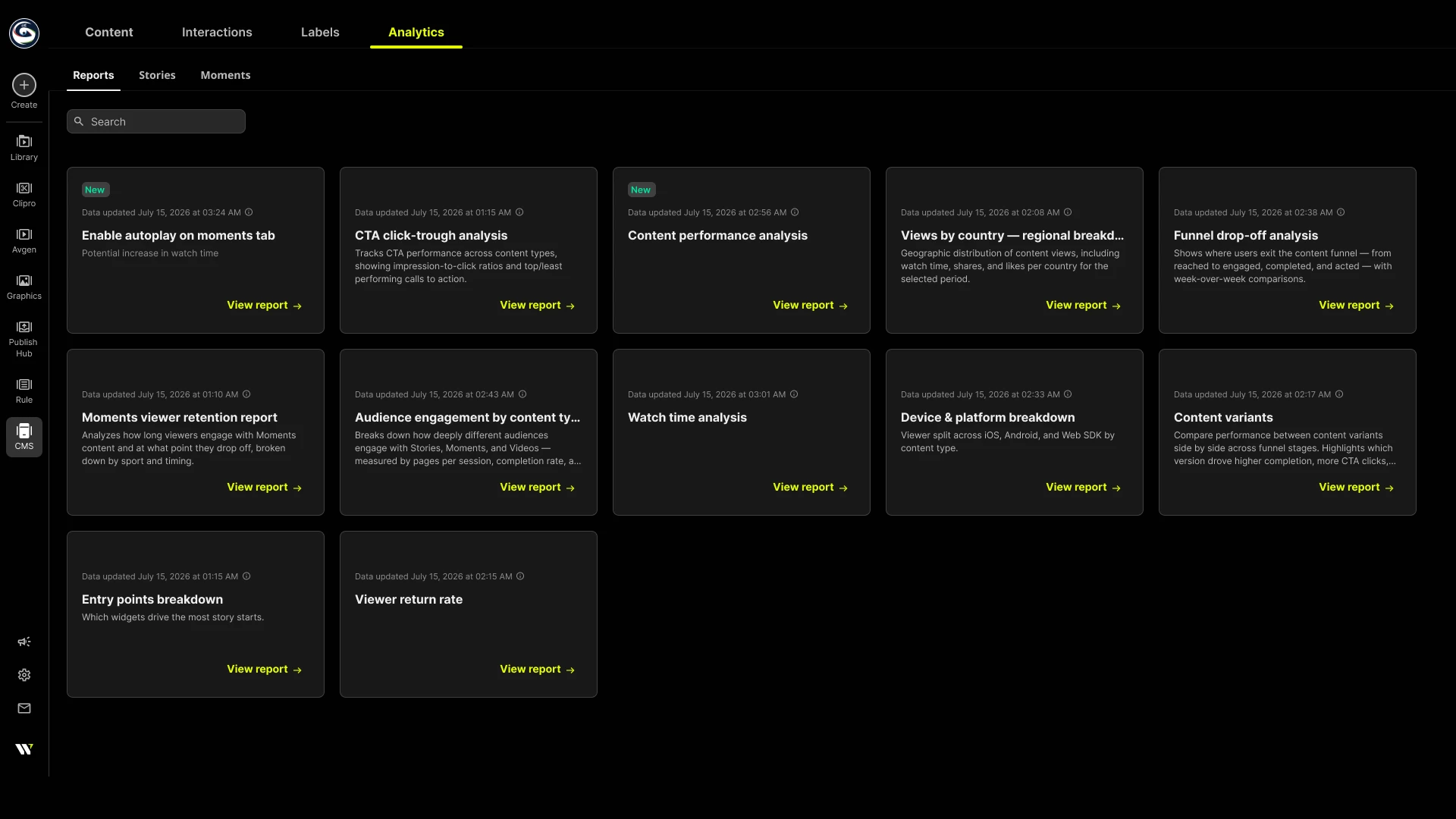Open the Publish Hub icon
The image size is (1456, 819).
[24, 327]
